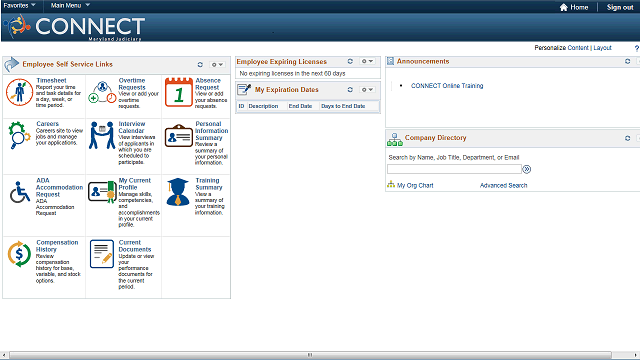This screenshot has width=640, height=360.
Task: Open the My Expiration Dates settings dropdown
Action: click(367, 89)
